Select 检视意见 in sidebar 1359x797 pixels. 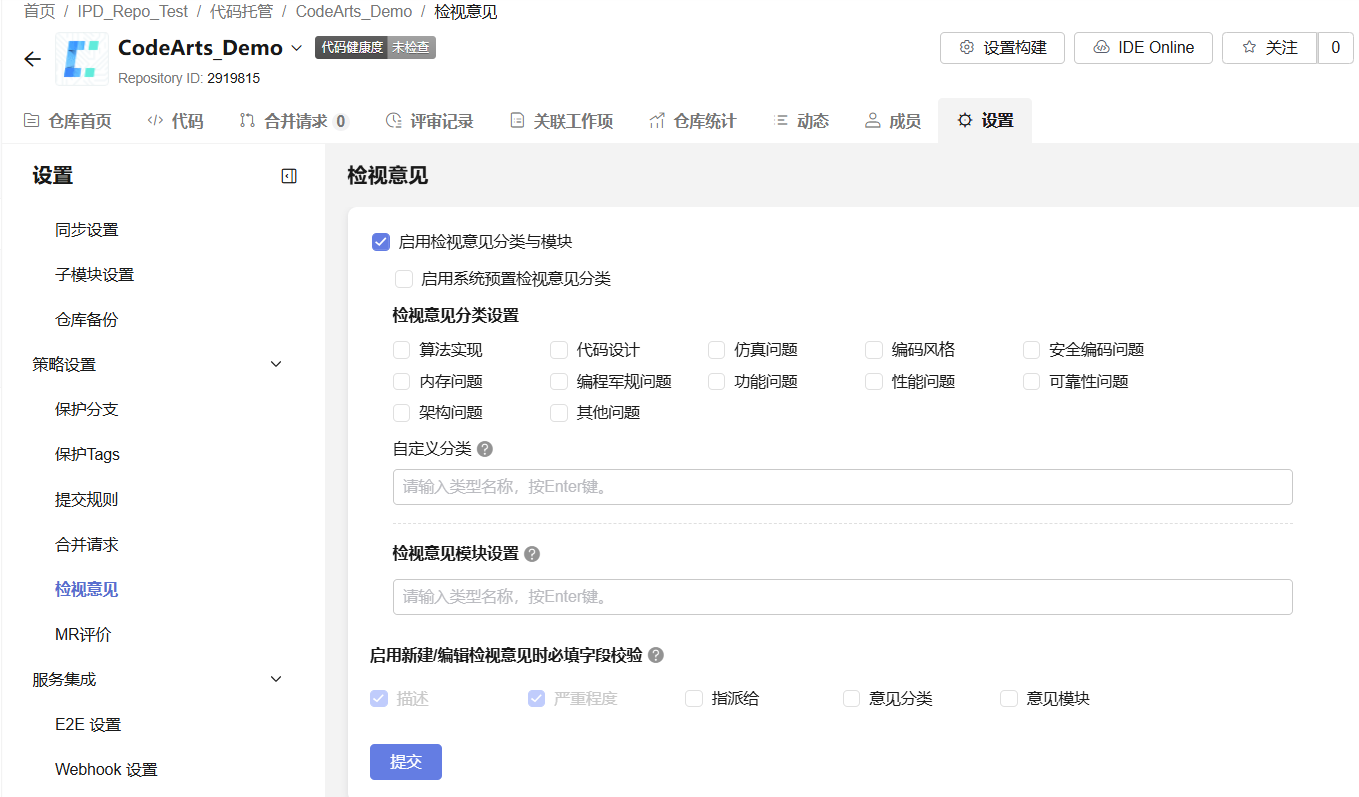[87, 590]
